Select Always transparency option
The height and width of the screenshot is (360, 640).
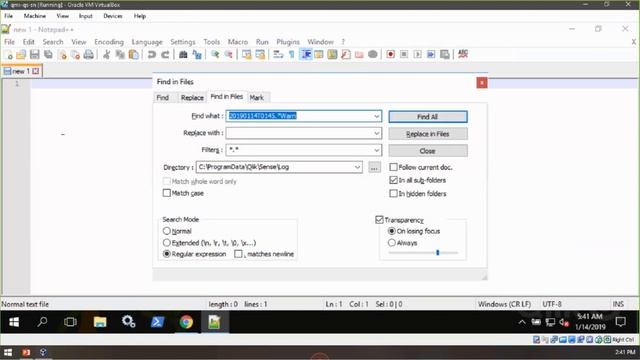tap(392, 243)
